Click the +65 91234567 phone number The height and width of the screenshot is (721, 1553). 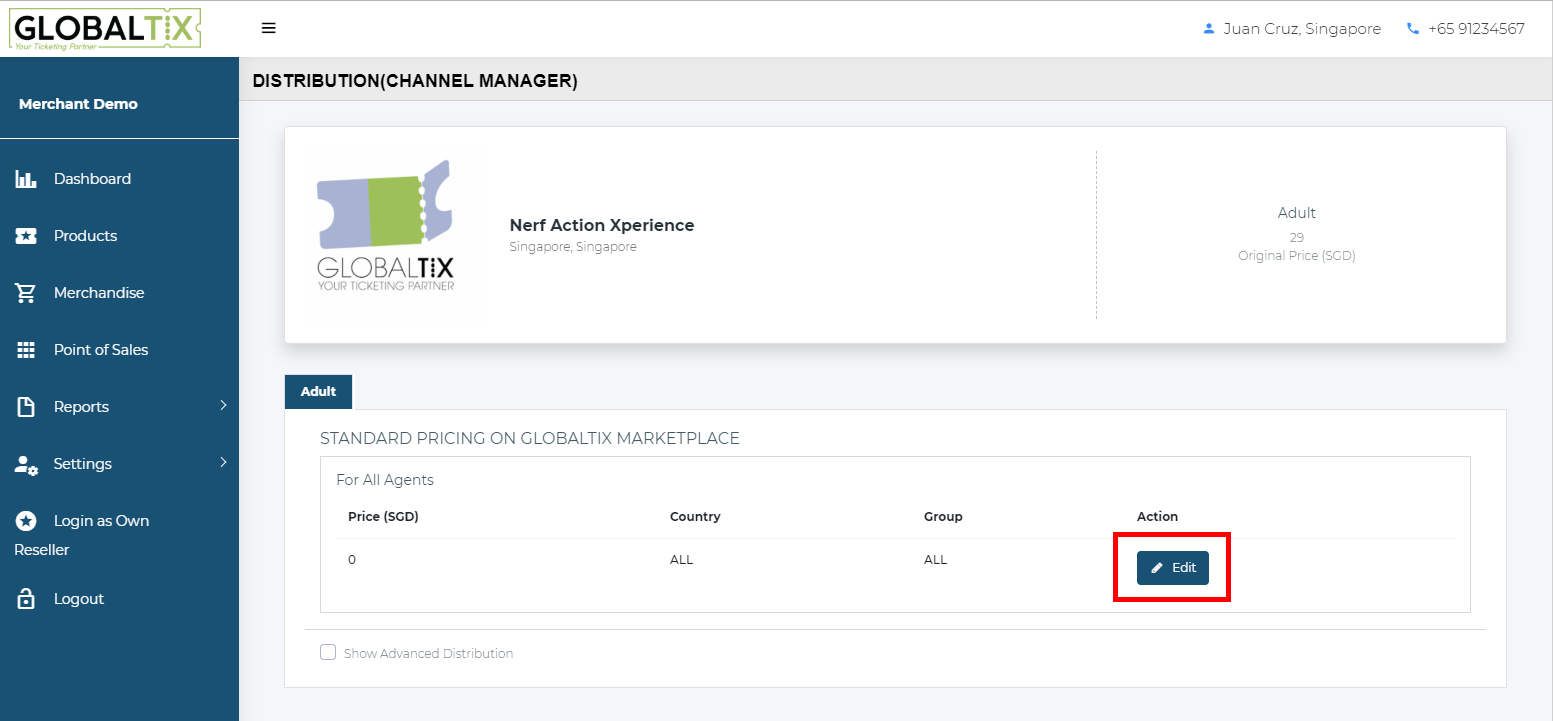coord(1476,29)
